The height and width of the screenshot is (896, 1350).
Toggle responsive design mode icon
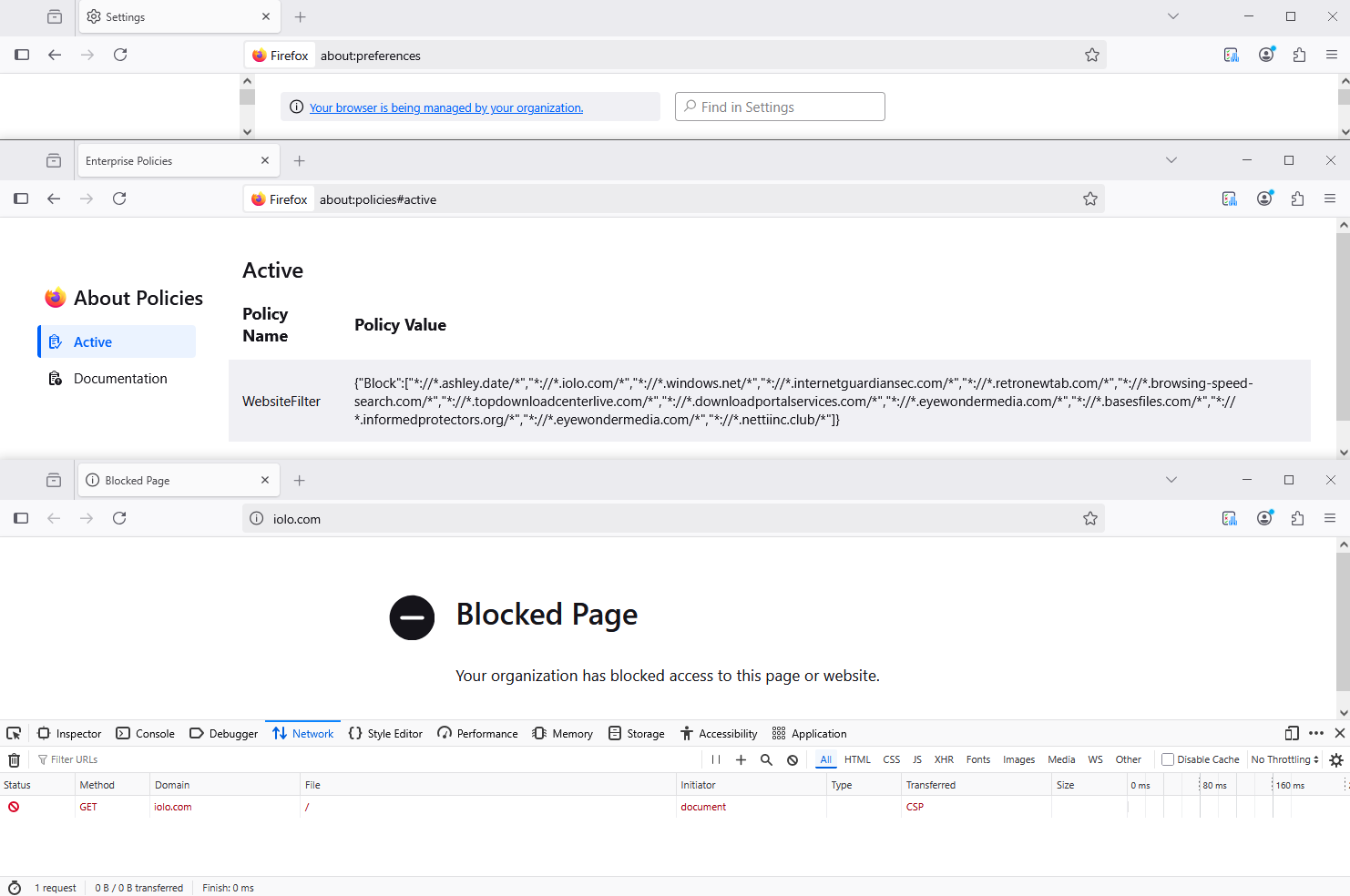click(1292, 733)
